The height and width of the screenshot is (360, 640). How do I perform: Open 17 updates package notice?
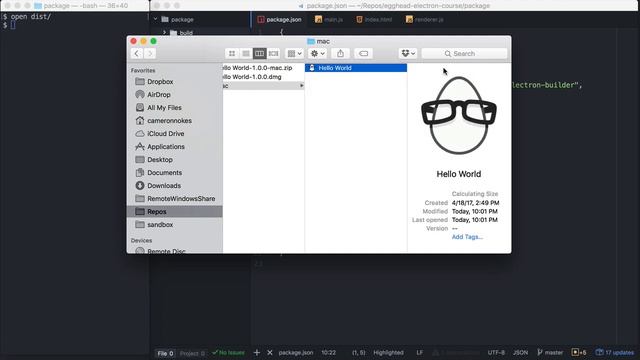(615, 353)
